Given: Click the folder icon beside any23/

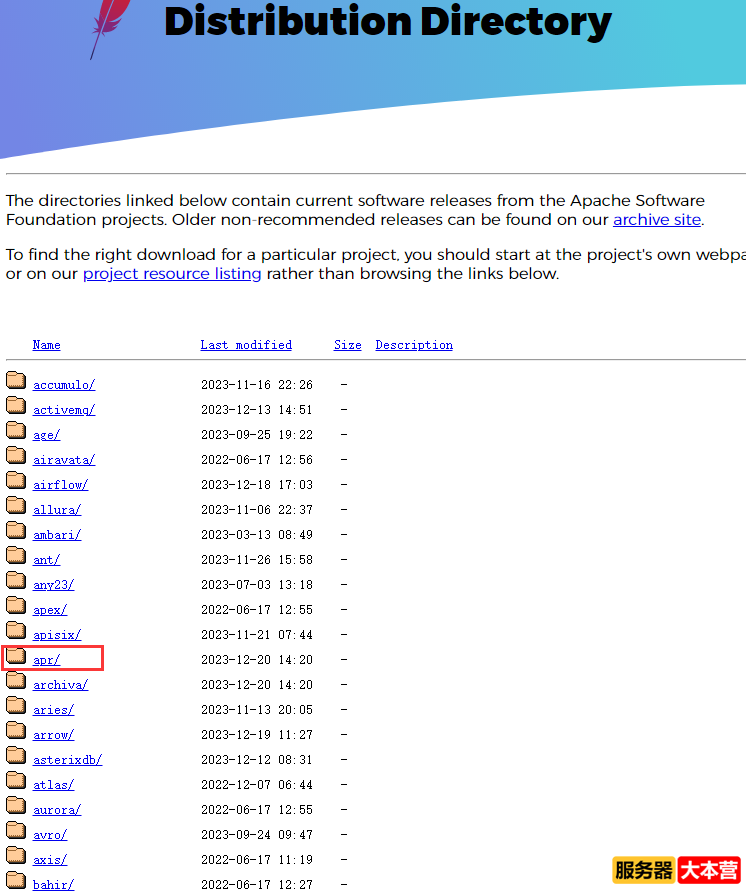Looking at the screenshot, I should click(x=16, y=580).
